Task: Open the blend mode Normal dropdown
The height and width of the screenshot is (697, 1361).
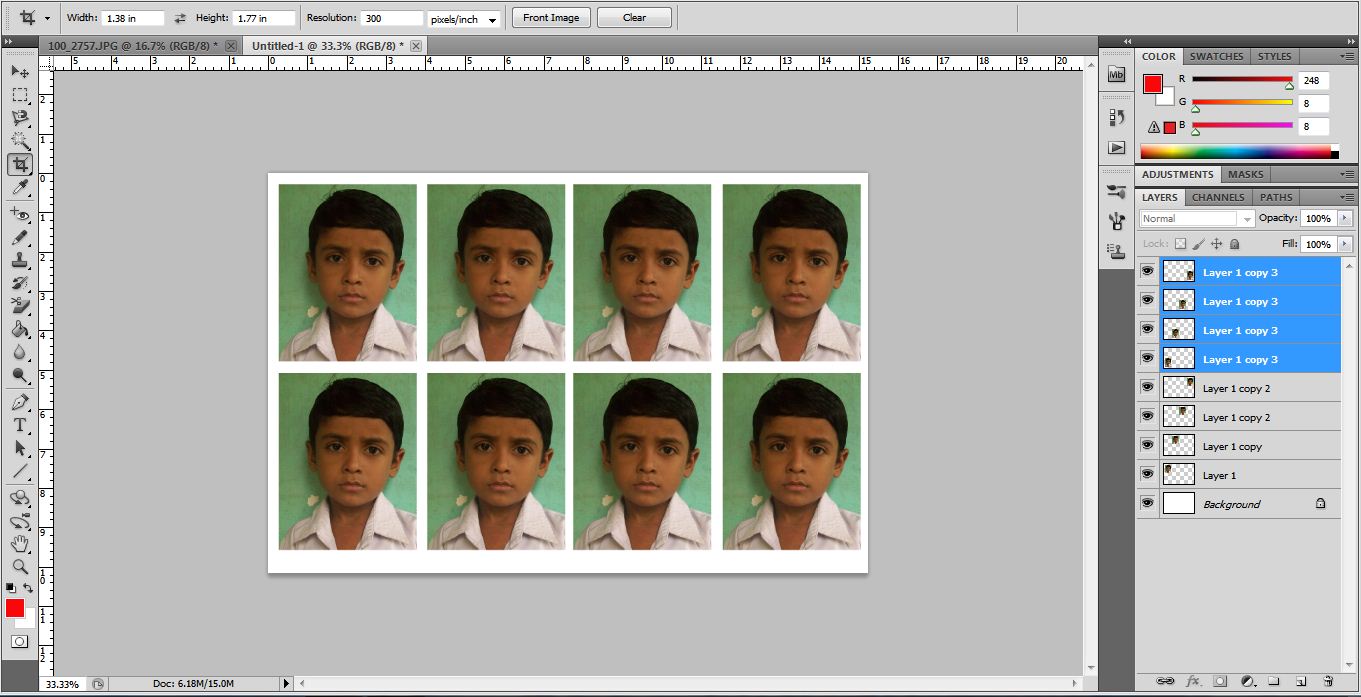Action: [x=1196, y=218]
